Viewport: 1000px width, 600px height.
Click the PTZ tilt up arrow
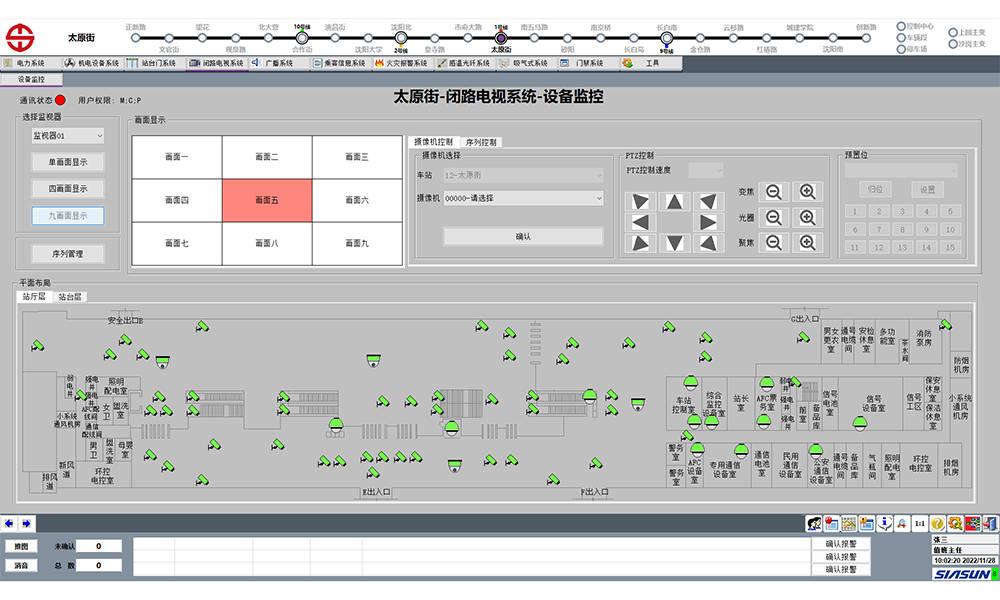point(674,202)
